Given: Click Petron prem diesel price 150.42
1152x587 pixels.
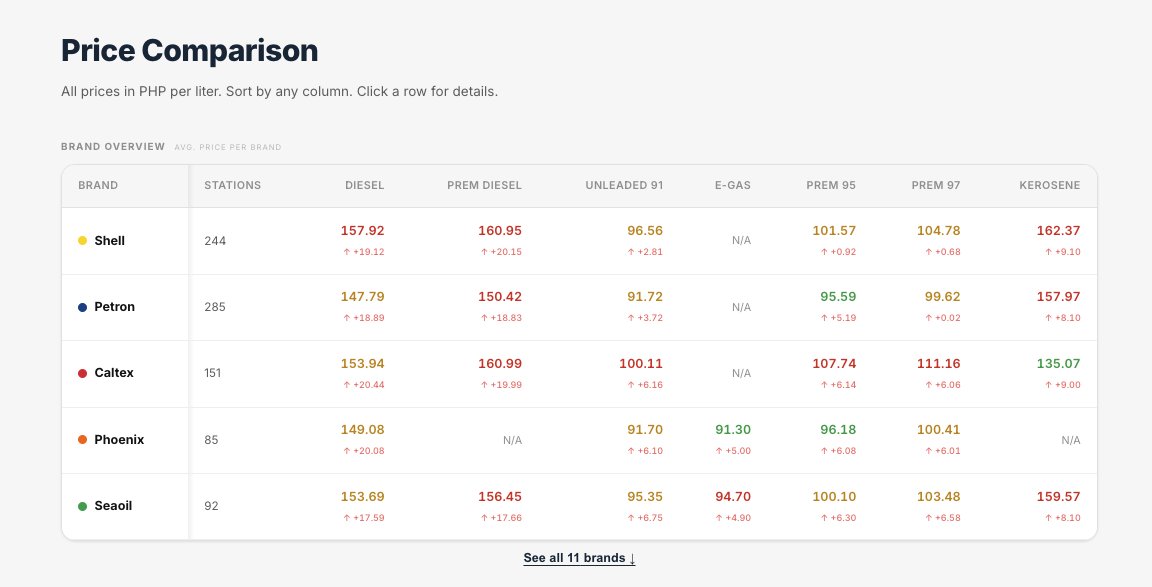Looking at the screenshot, I should [x=500, y=297].
